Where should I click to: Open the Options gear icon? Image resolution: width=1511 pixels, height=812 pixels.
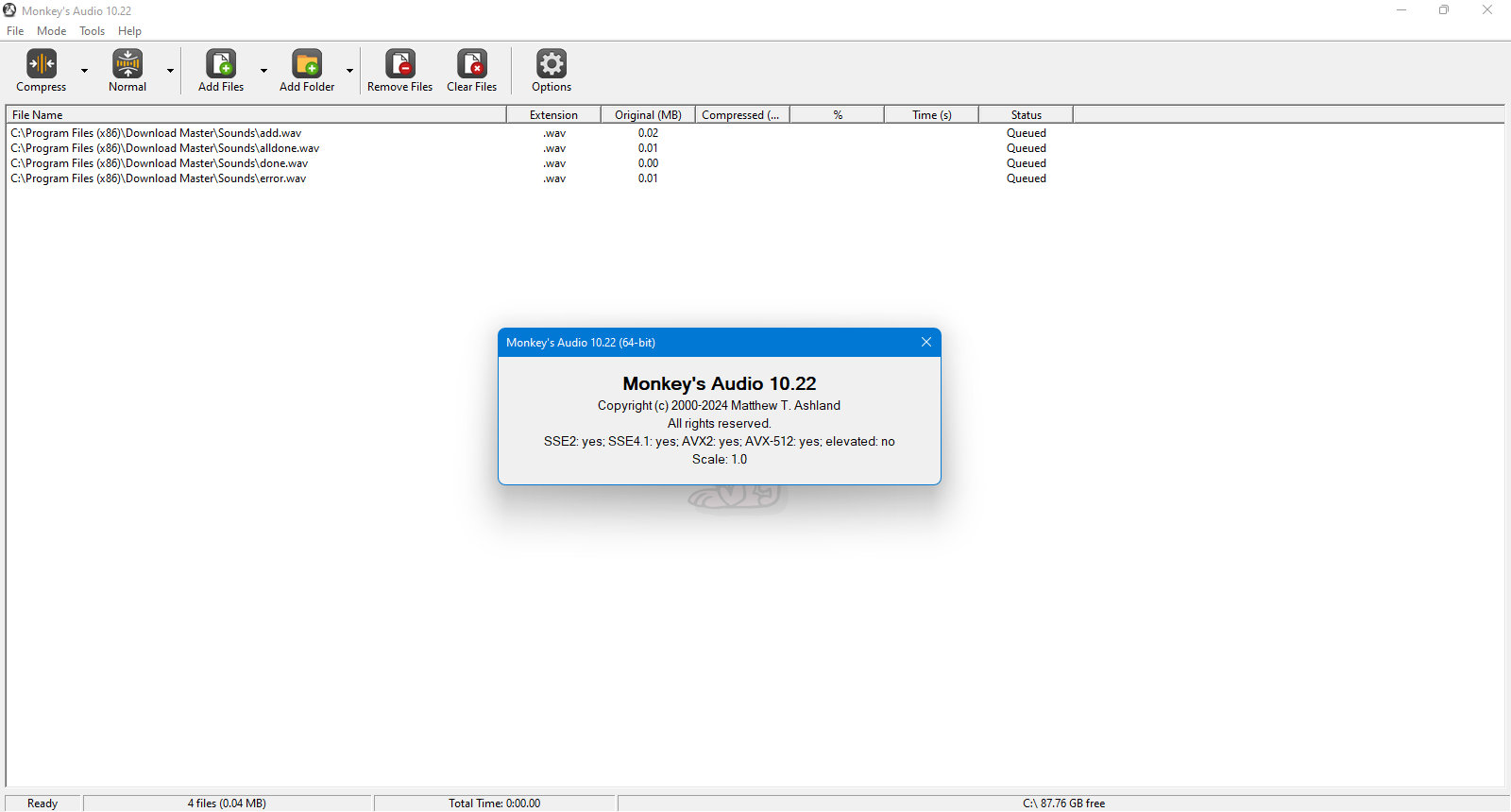click(x=552, y=63)
